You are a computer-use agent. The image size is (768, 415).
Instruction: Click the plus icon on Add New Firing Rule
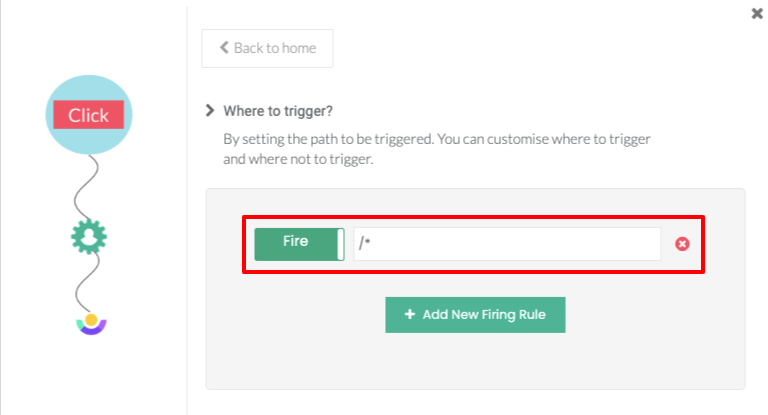click(410, 314)
